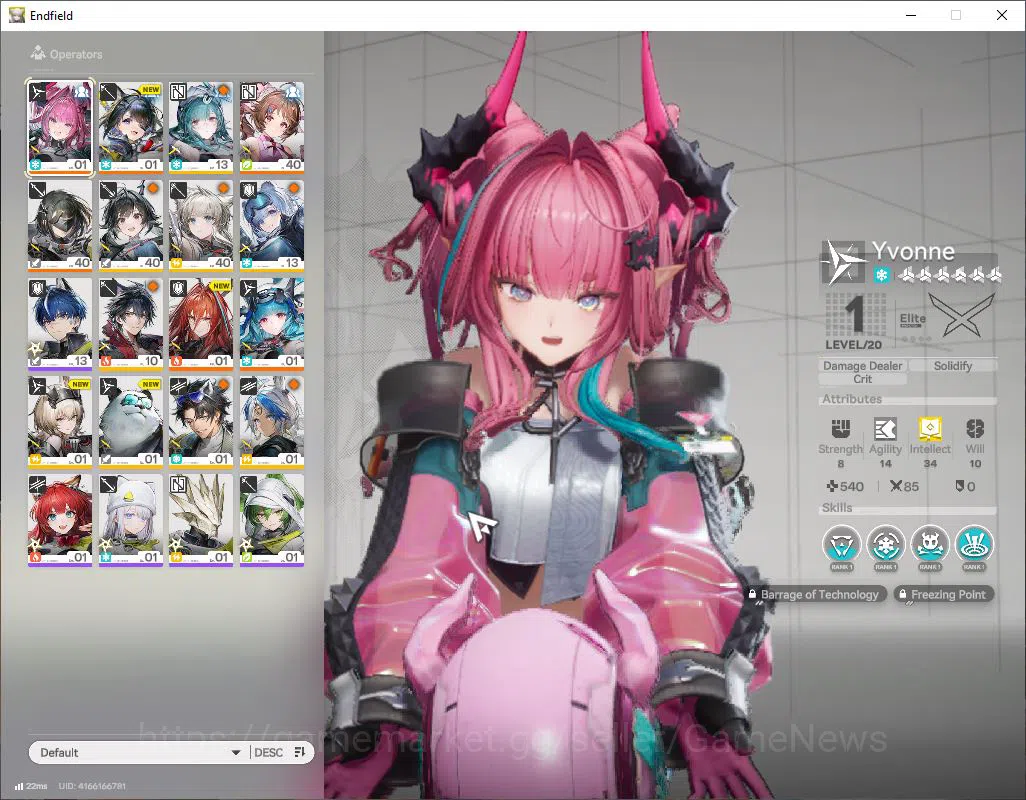This screenshot has height=800, width=1026.
Task: Click the skull crossbones skill icon
Action: pyautogui.click(x=930, y=544)
